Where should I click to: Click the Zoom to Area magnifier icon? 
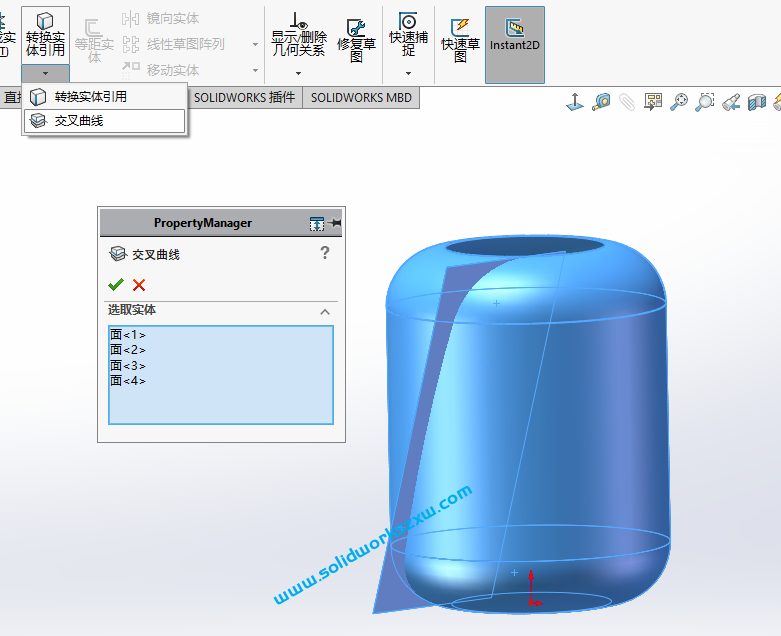point(705,102)
